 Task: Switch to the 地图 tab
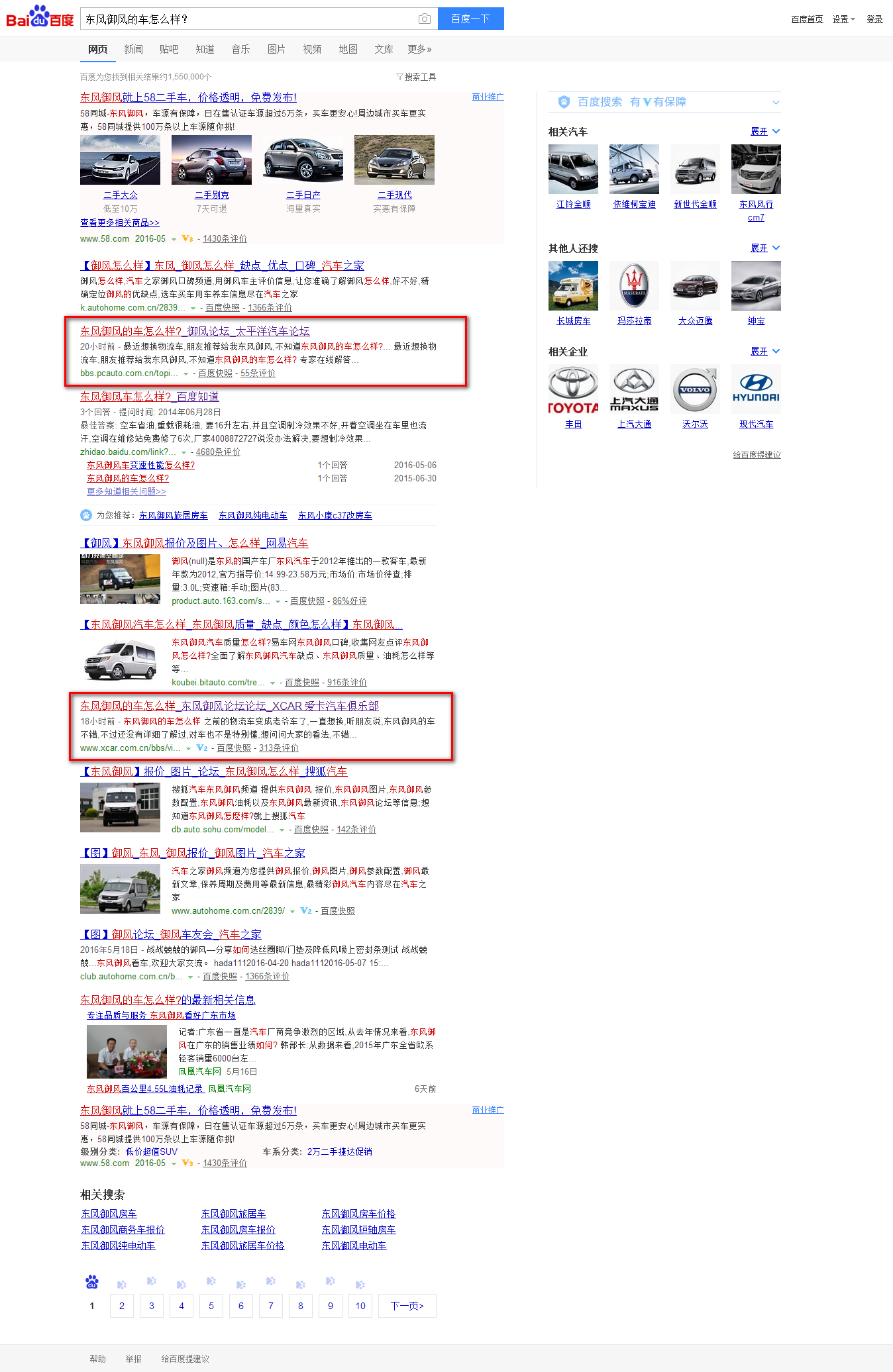click(348, 50)
